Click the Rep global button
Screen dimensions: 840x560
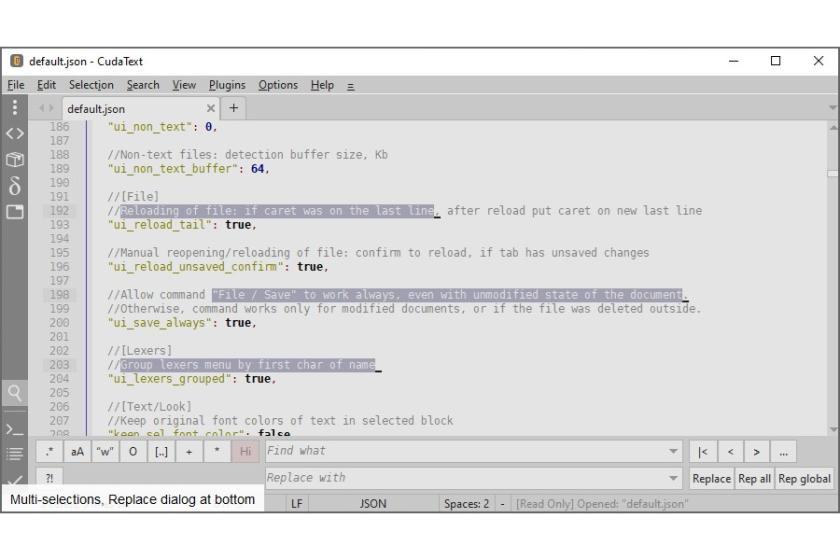coord(804,479)
